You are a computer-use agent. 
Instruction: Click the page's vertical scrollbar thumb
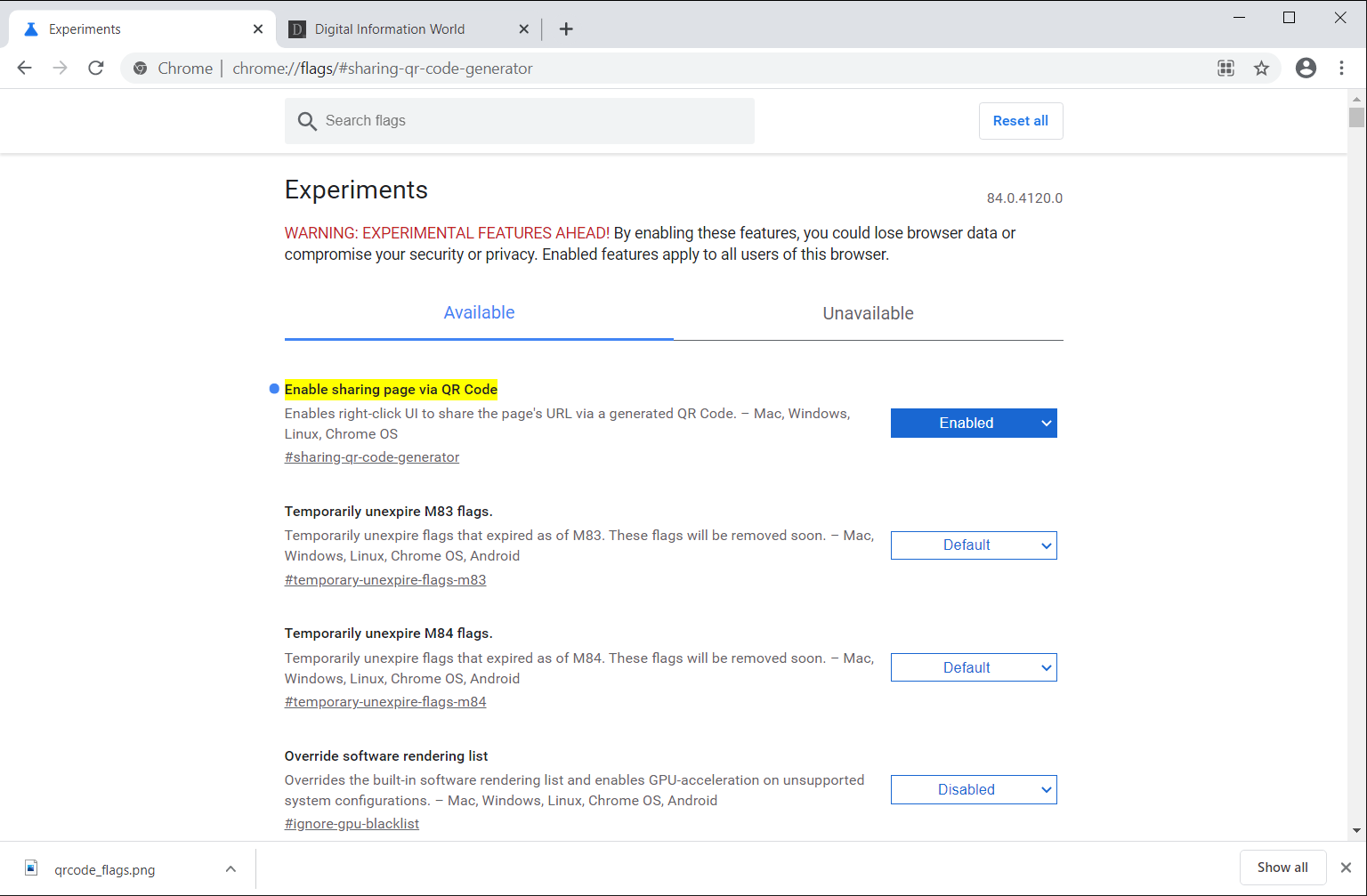[x=1356, y=117]
